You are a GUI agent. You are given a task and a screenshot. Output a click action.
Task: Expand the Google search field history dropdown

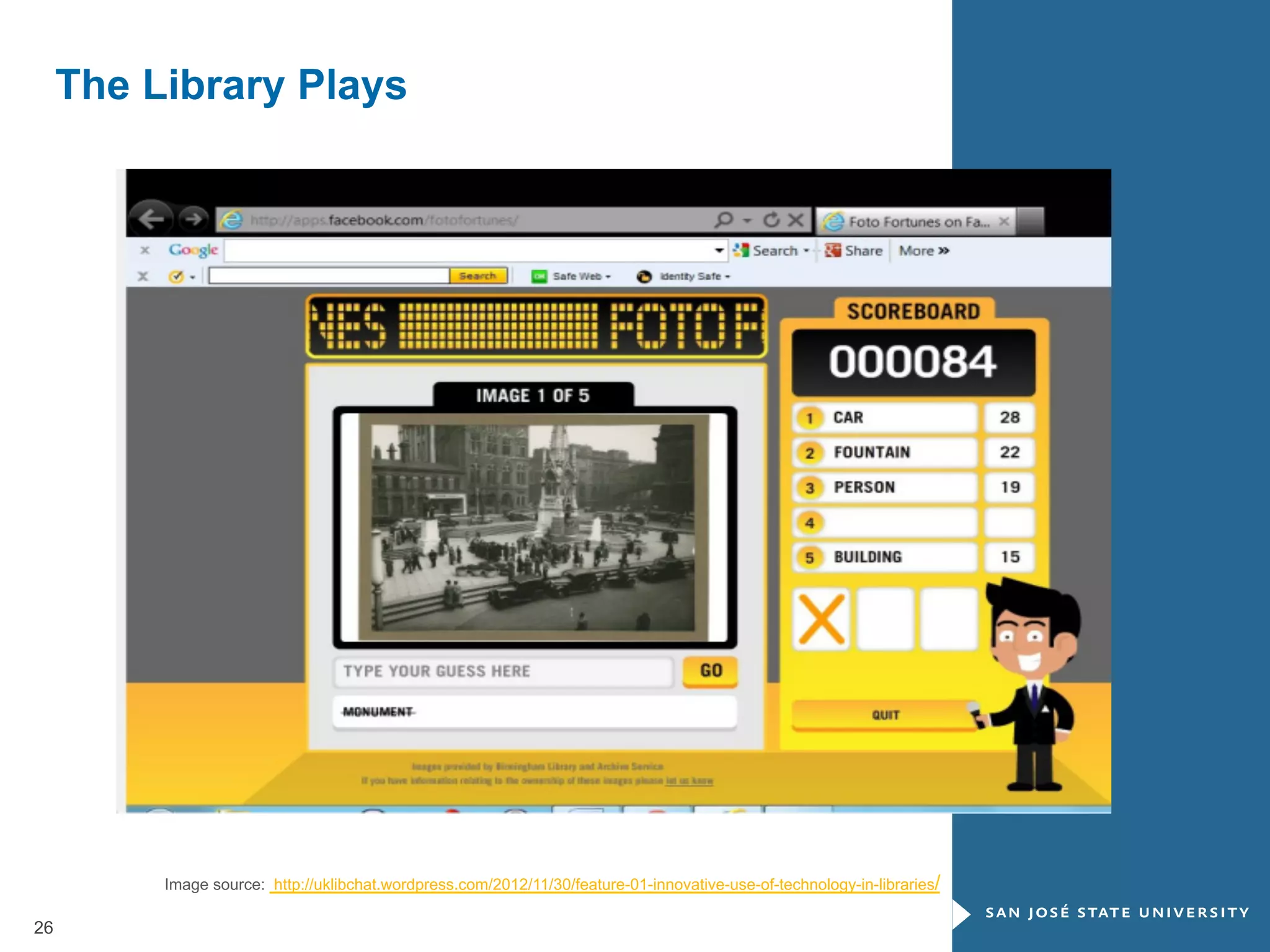719,251
